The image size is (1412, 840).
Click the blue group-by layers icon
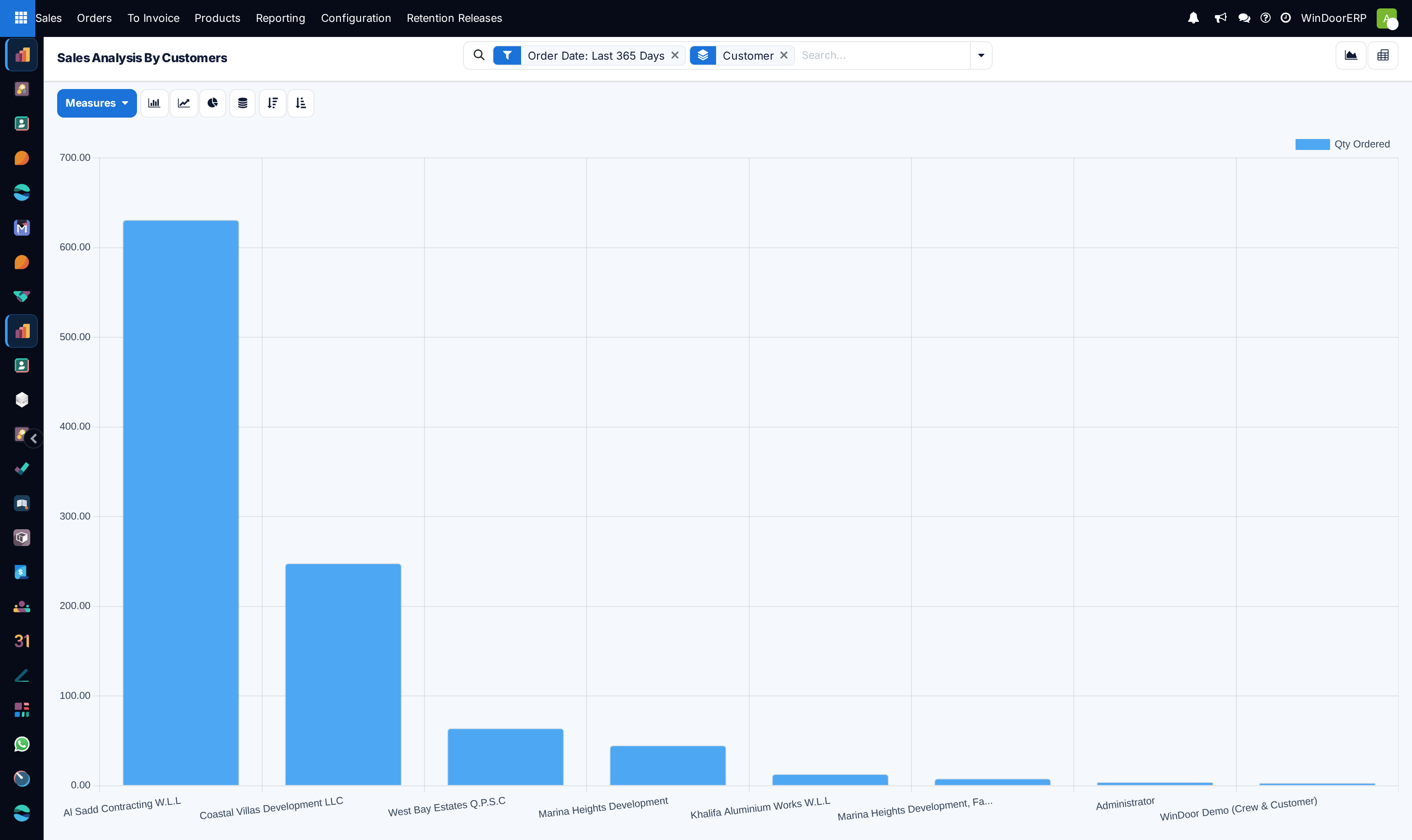[x=703, y=55]
